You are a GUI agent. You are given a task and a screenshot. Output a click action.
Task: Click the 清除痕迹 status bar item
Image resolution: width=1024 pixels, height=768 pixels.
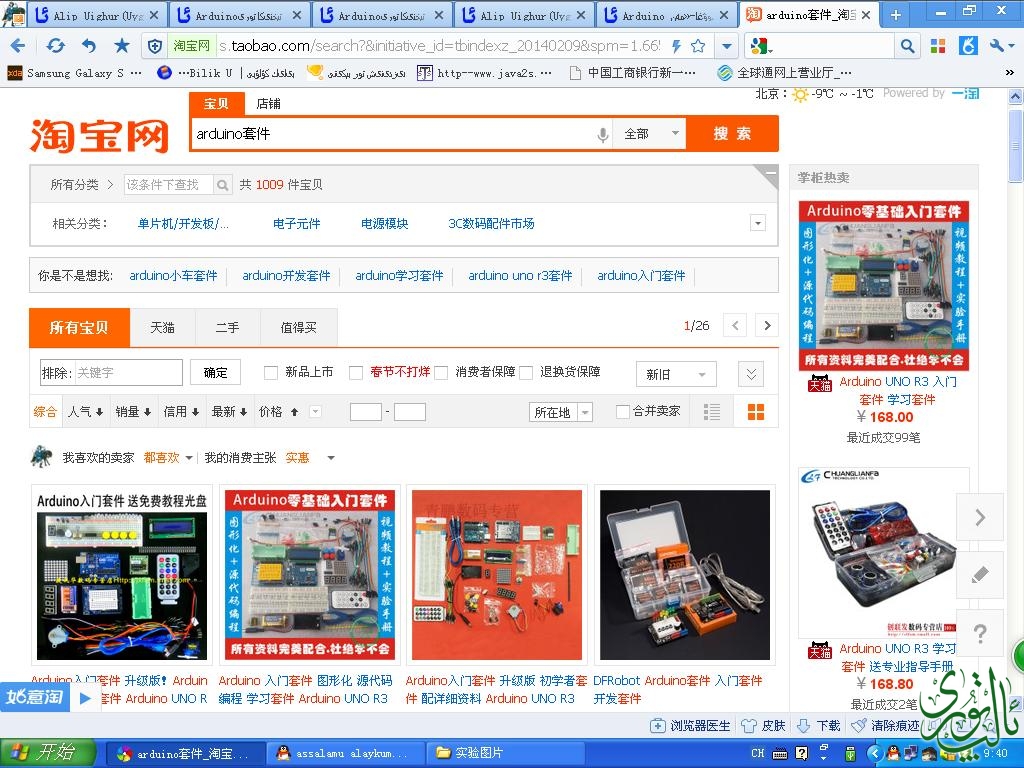(x=886, y=726)
